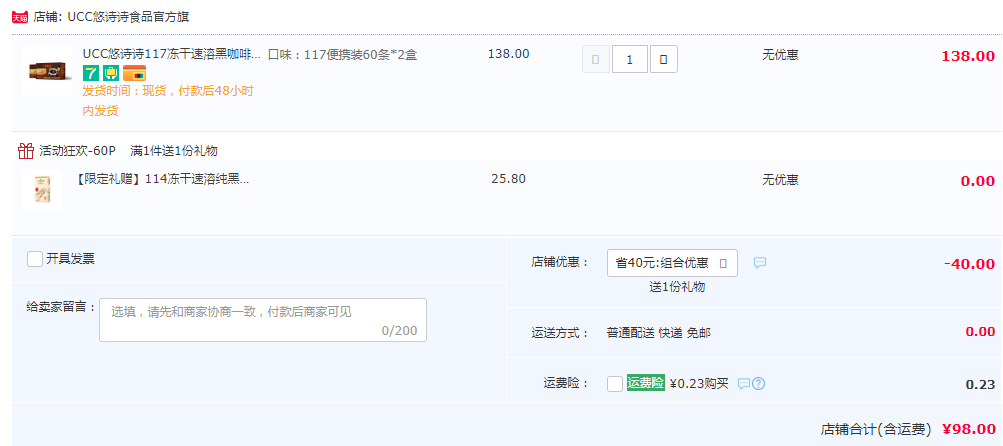Click the 无优惠 text in the gift row
1003x446 pixels.
click(780, 180)
